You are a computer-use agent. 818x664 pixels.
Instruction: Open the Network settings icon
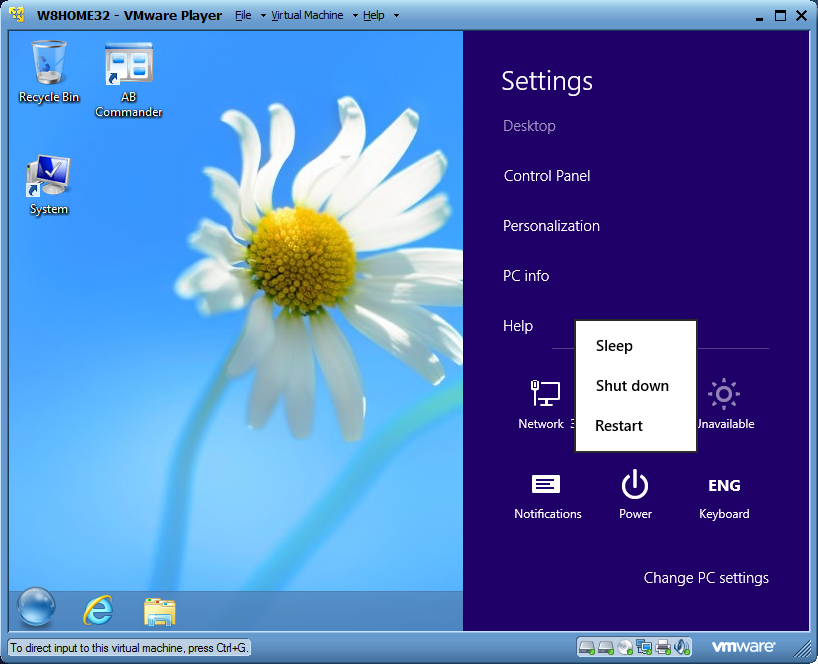544,394
